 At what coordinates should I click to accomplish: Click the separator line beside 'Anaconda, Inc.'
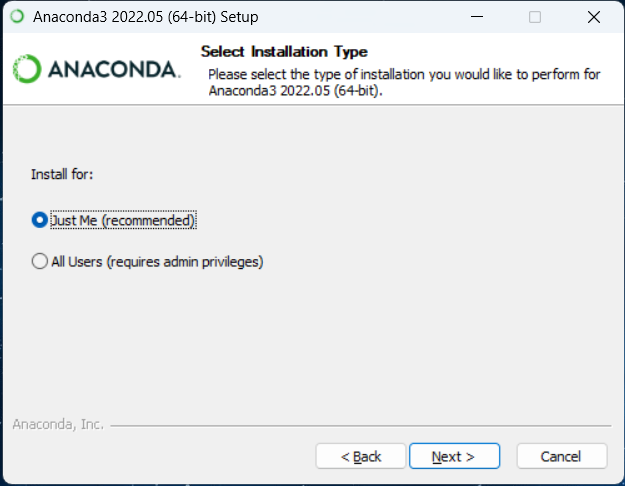[x=360, y=425]
